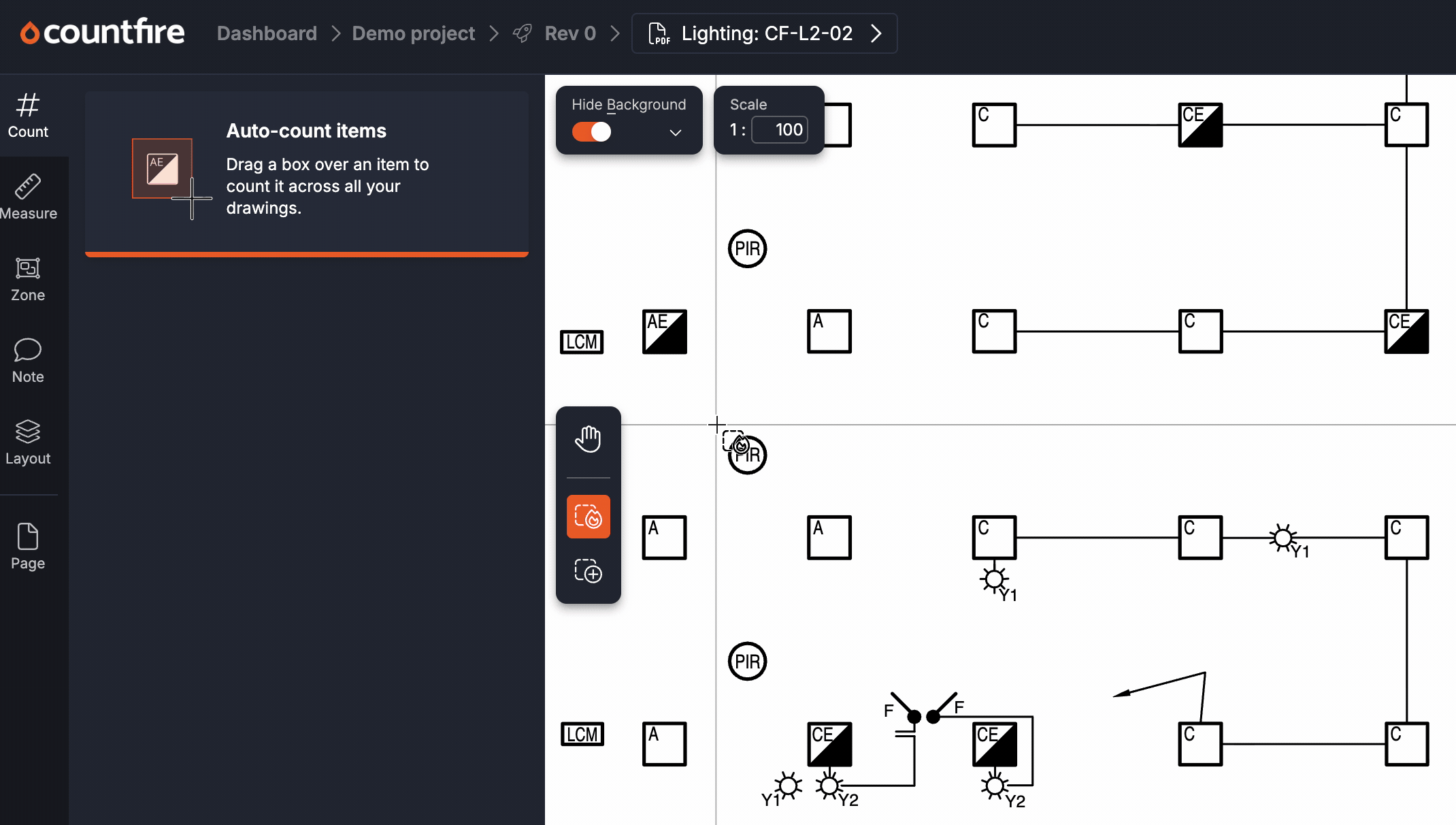Open the Page tool
Screen dimensions: 1456x825
click(28, 547)
